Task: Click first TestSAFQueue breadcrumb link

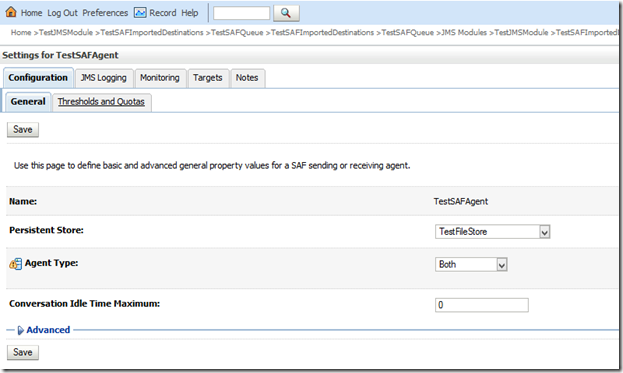Action: click(x=237, y=33)
